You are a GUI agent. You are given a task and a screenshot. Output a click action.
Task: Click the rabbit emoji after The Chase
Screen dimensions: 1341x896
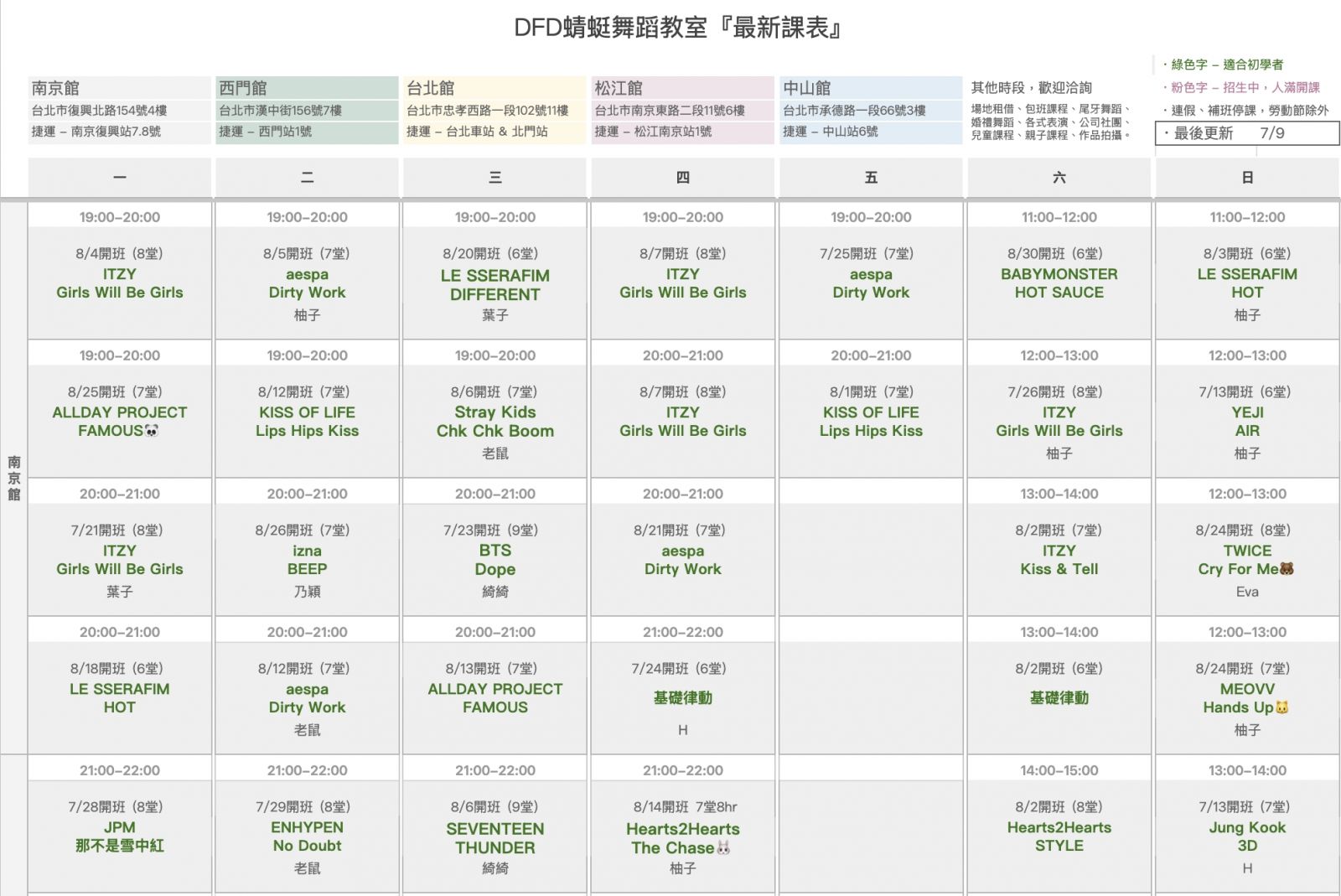[x=723, y=847]
